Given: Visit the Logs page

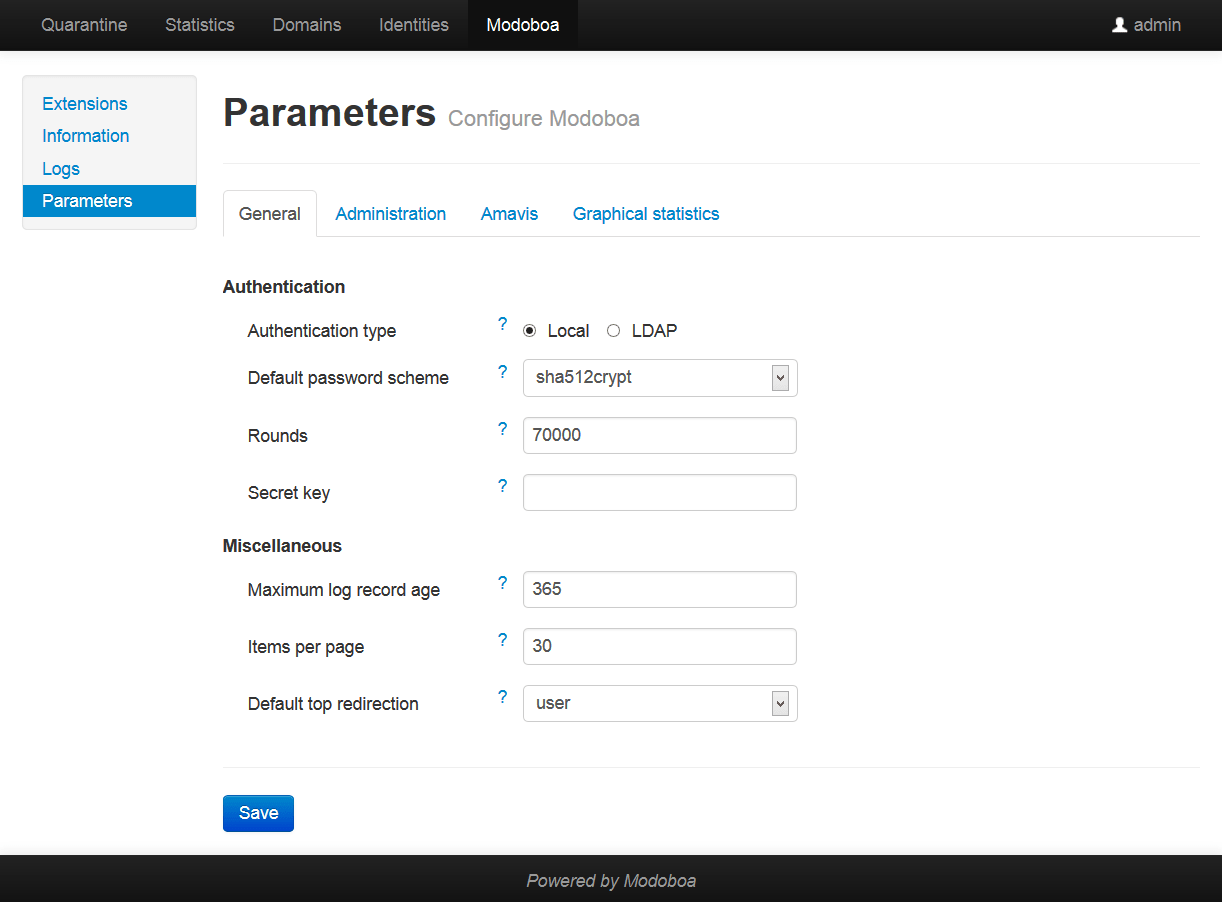Looking at the screenshot, I should tap(60, 168).
